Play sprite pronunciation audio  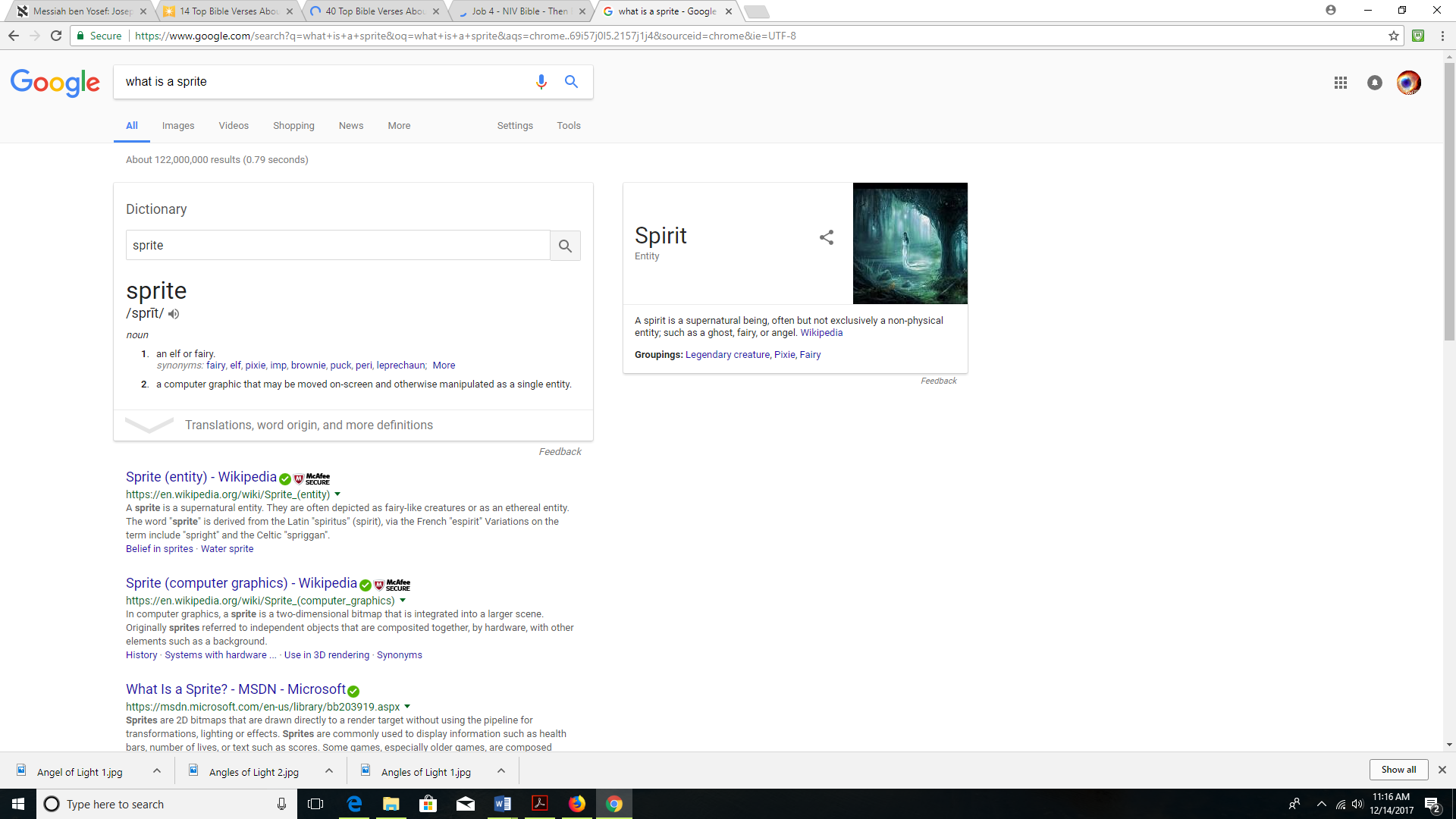pos(174,314)
